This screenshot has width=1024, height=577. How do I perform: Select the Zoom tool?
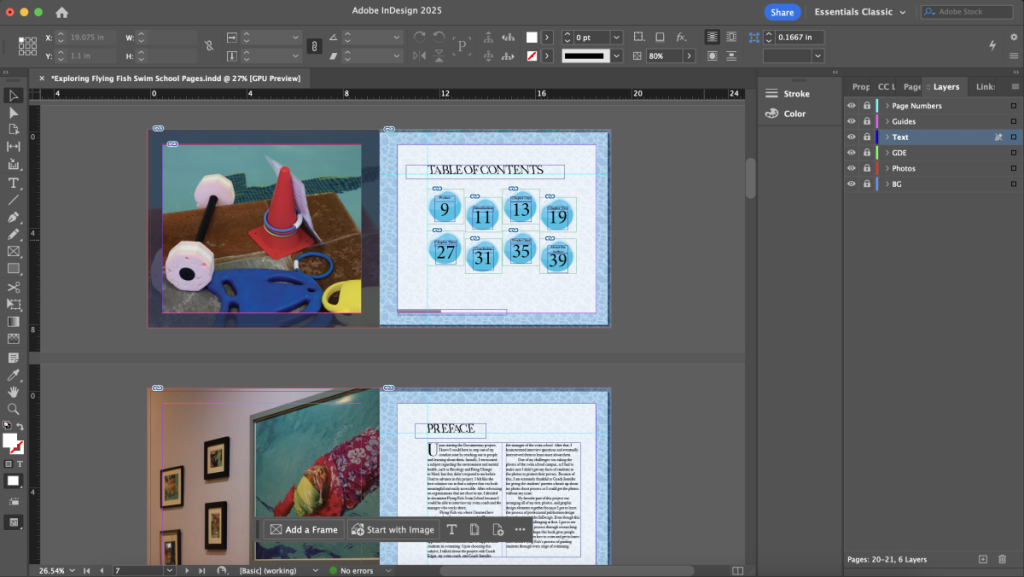coord(13,409)
